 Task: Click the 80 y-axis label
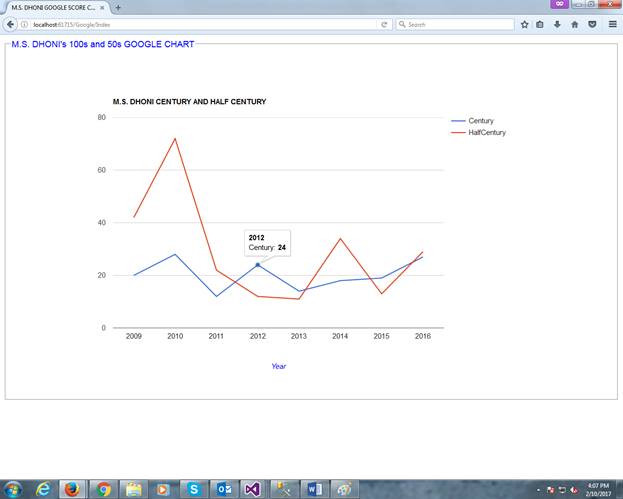102,117
